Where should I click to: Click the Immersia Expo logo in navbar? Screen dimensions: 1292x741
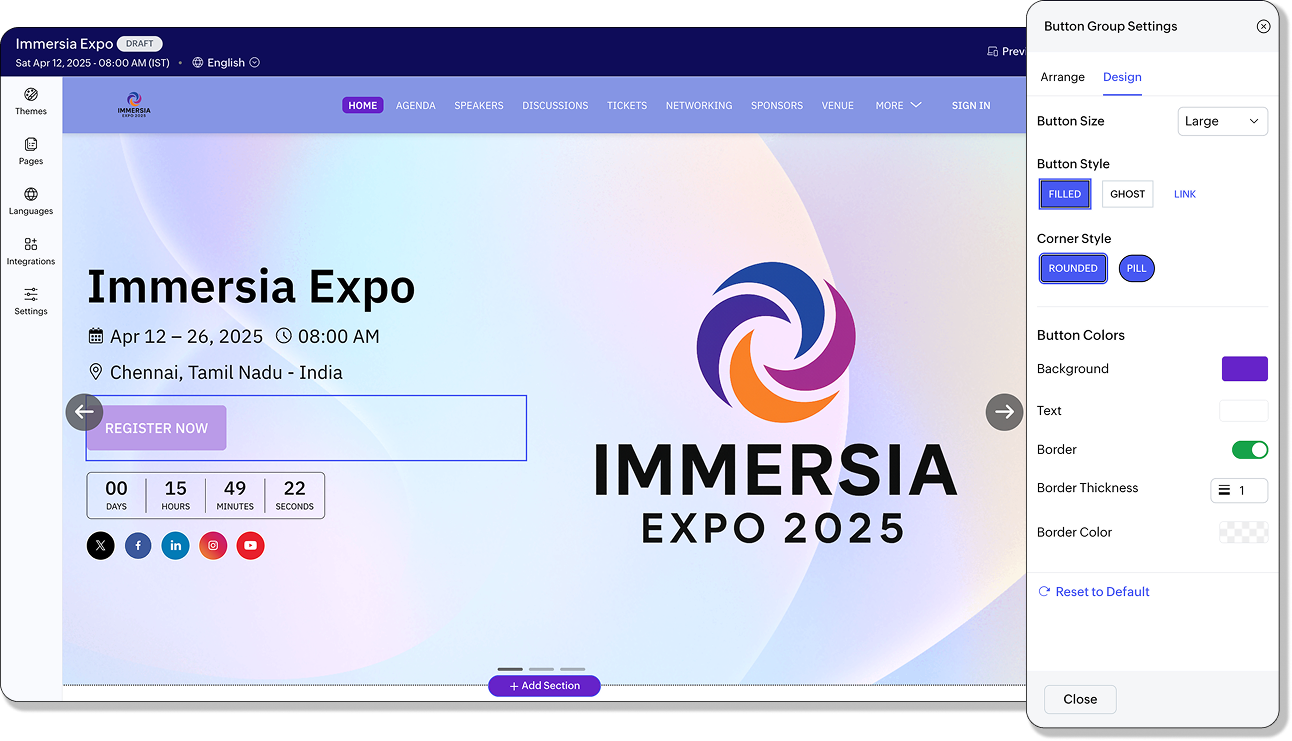pyautogui.click(x=133, y=105)
